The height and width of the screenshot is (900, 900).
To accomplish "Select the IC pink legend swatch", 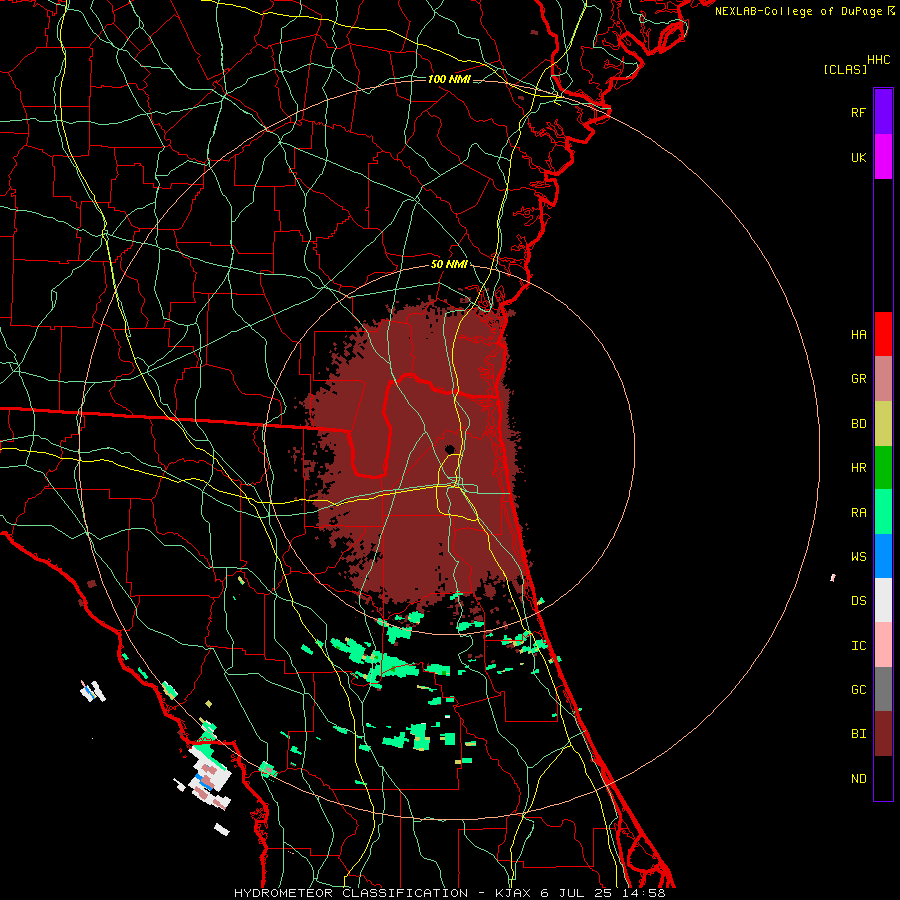I will 883,645.
